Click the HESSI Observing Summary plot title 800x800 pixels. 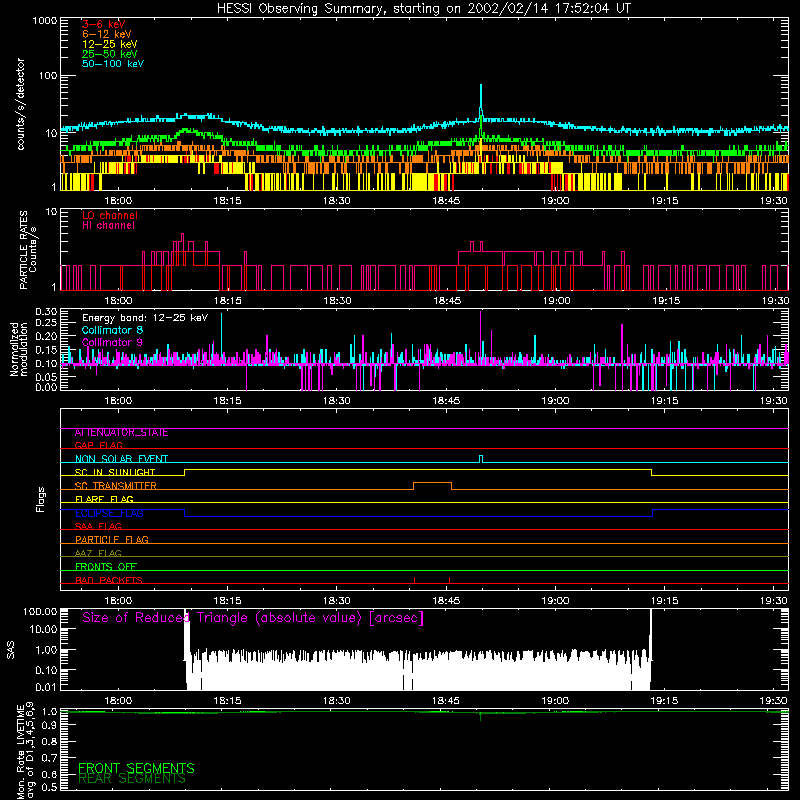(x=423, y=9)
